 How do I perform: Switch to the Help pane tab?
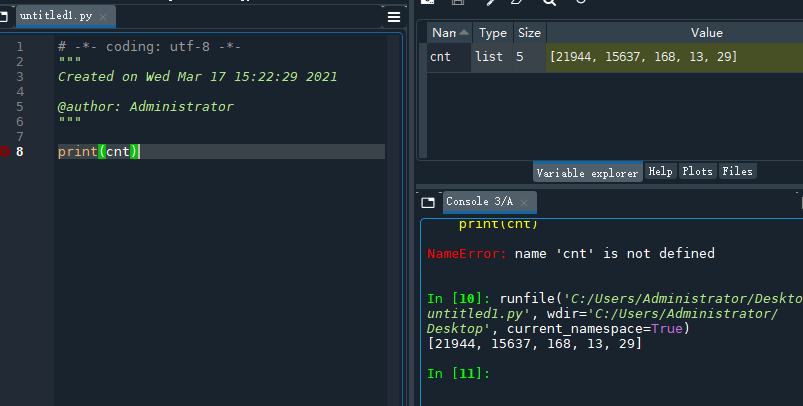tap(660, 172)
